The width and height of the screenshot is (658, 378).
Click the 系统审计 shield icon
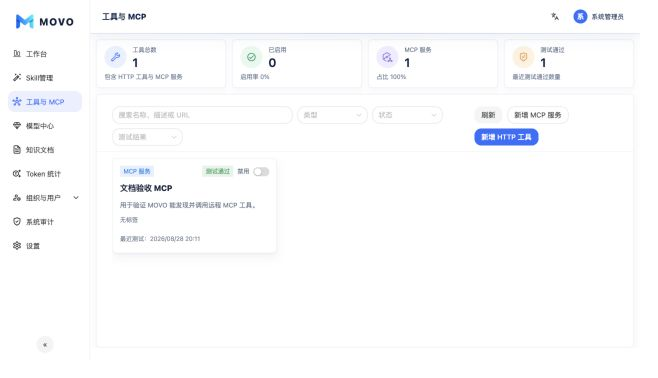pos(17,222)
